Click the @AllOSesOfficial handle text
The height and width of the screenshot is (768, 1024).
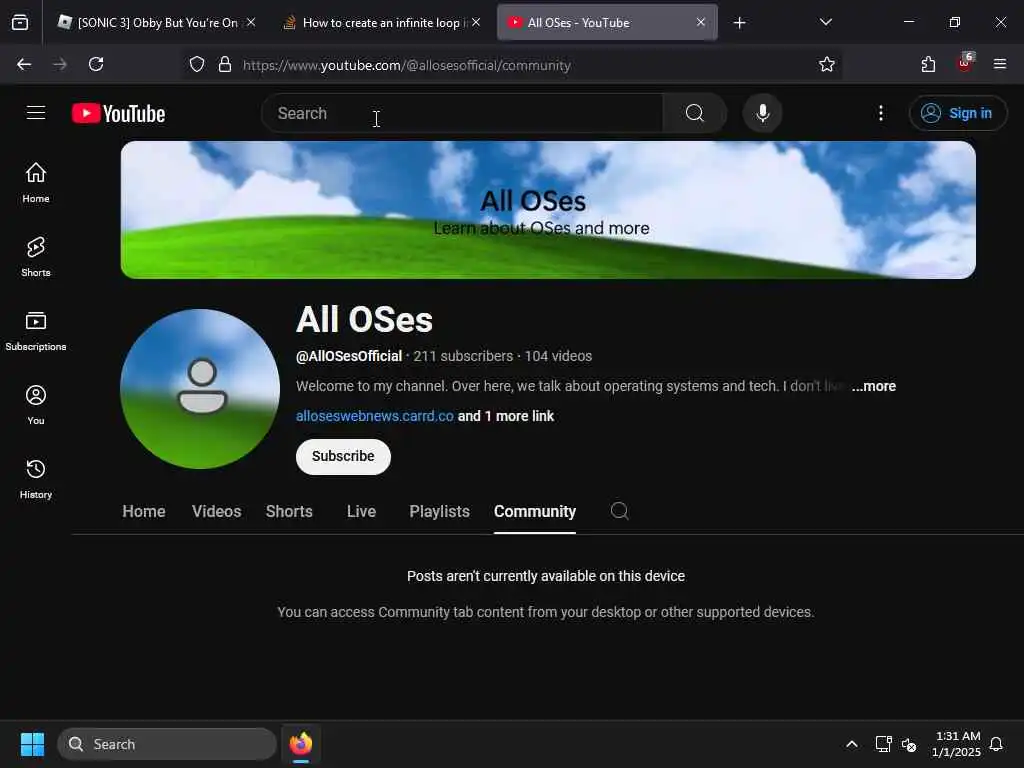(x=349, y=356)
